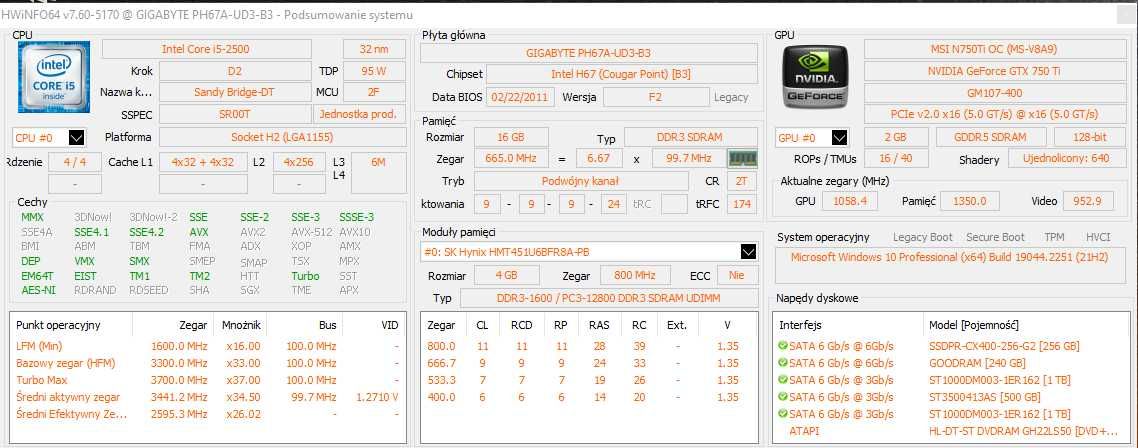Click the tRFC value '174'
The image size is (1138, 448).
[x=742, y=204]
